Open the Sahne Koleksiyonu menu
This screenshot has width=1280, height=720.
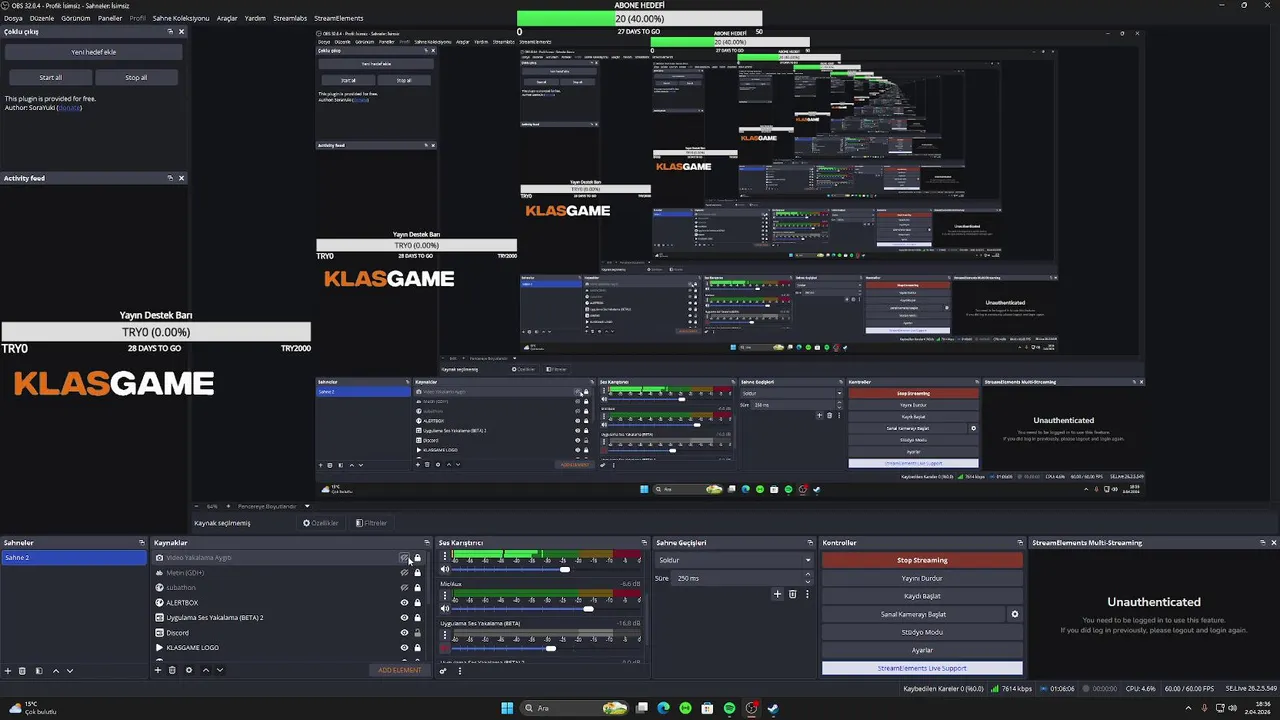(x=181, y=18)
